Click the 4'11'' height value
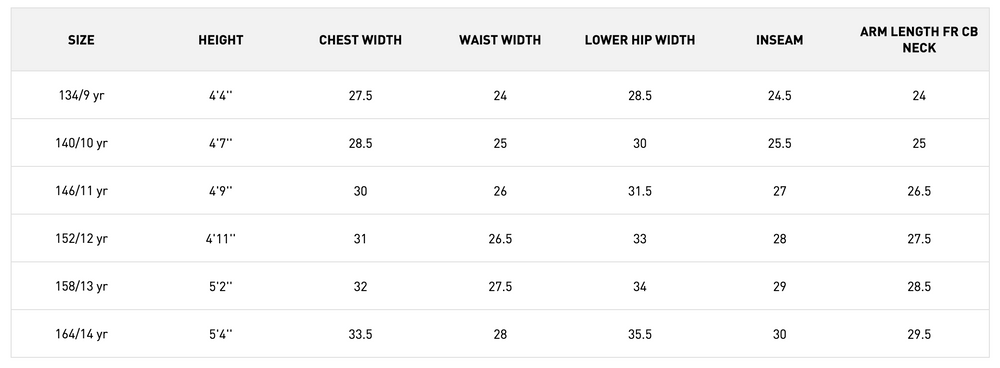 221,239
